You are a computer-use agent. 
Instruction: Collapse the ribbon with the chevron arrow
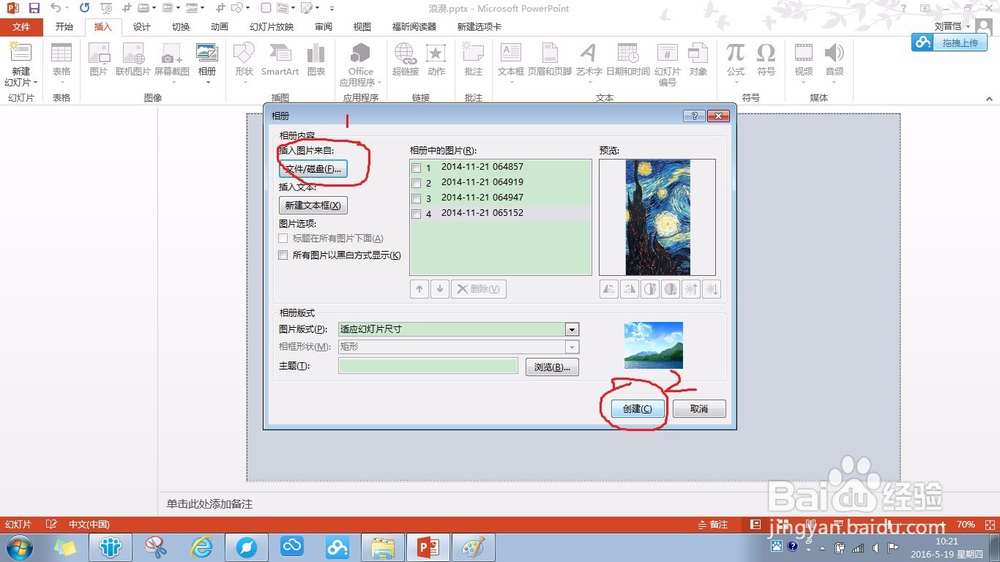989,99
